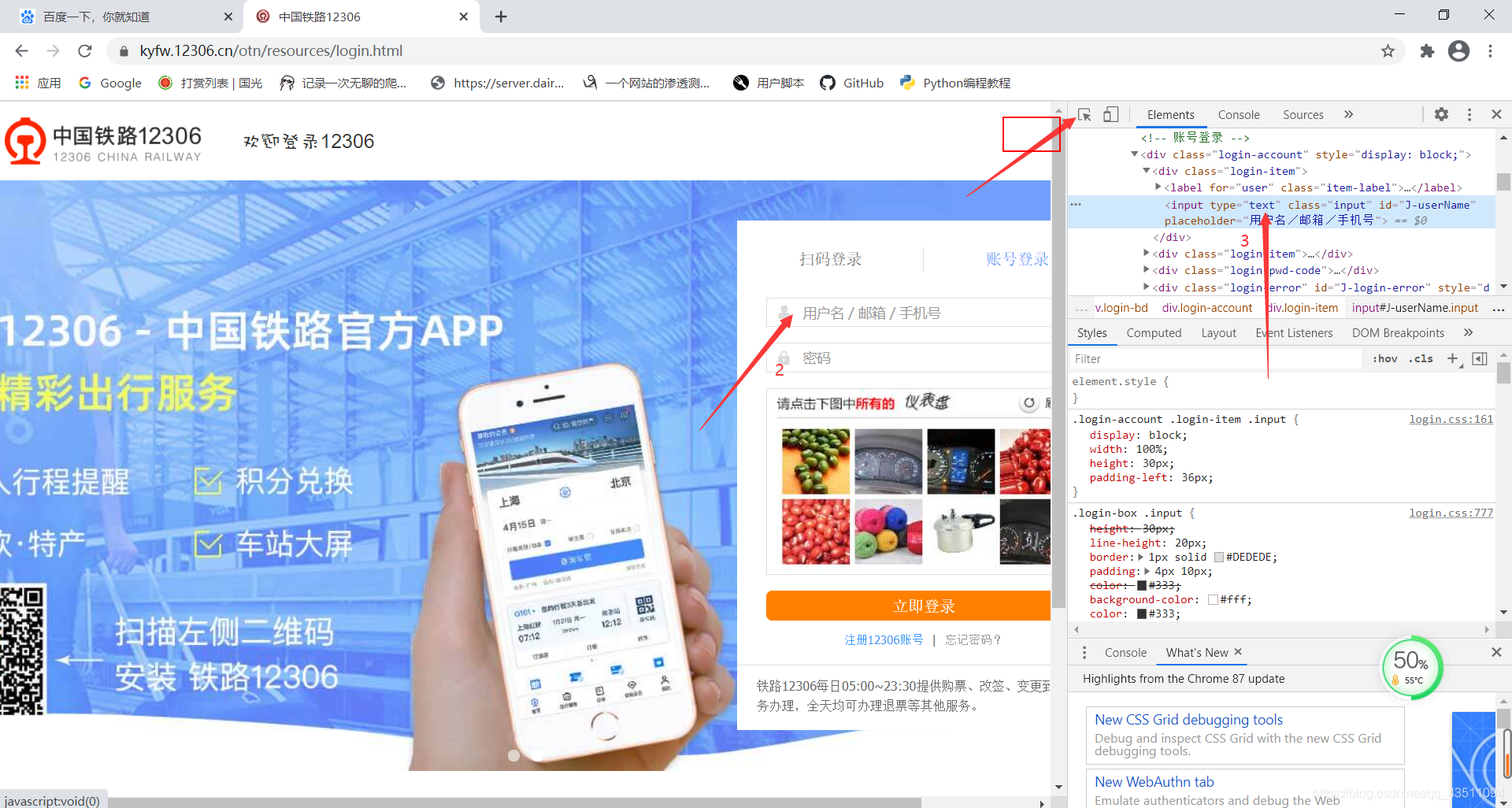The image size is (1512, 808).
Task: Open the Google bookmark
Action: coord(109,83)
